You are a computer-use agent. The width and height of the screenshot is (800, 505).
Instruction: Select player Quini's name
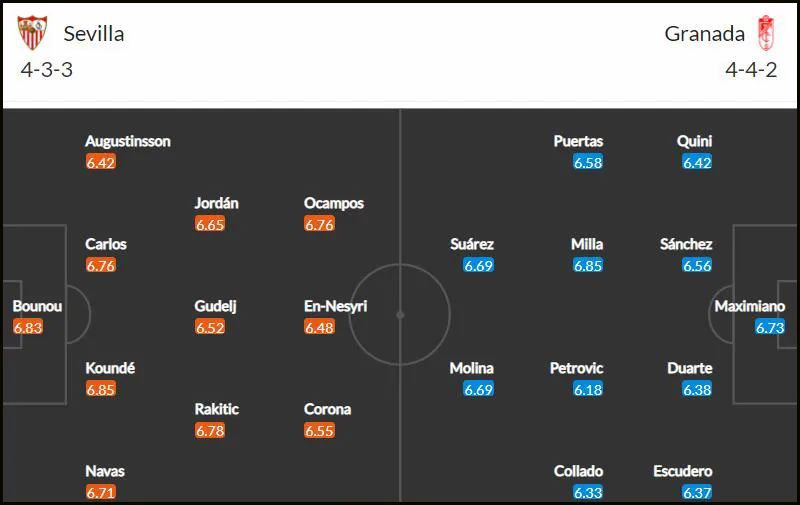pos(694,141)
